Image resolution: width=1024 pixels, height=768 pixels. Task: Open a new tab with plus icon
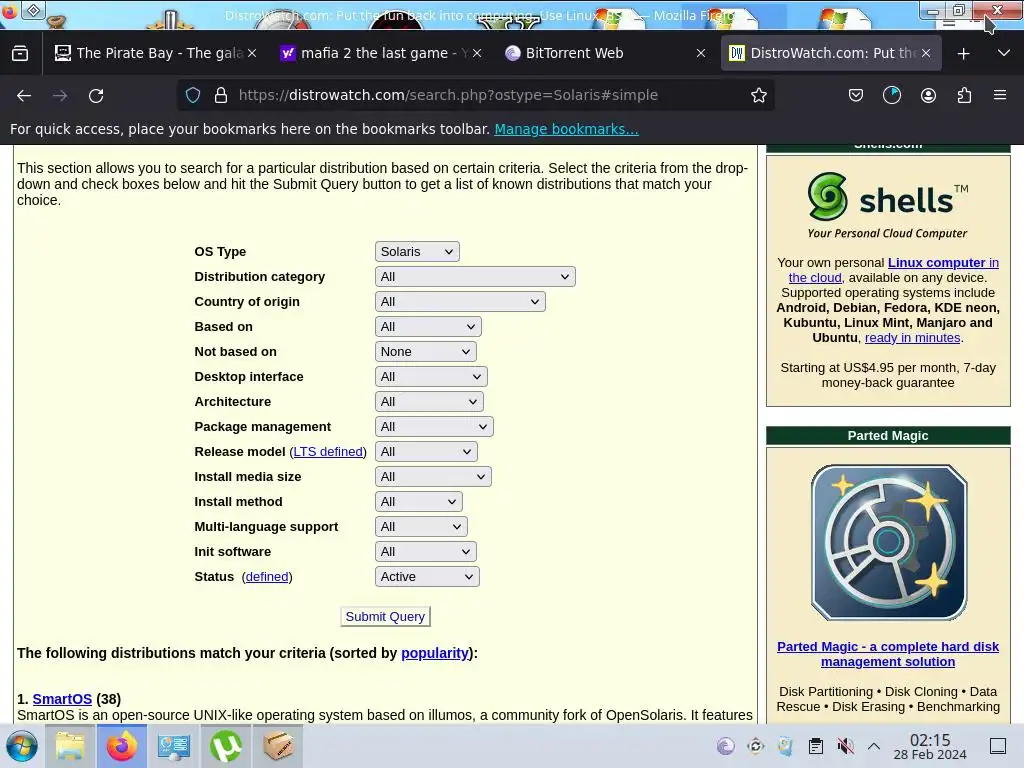tap(963, 54)
